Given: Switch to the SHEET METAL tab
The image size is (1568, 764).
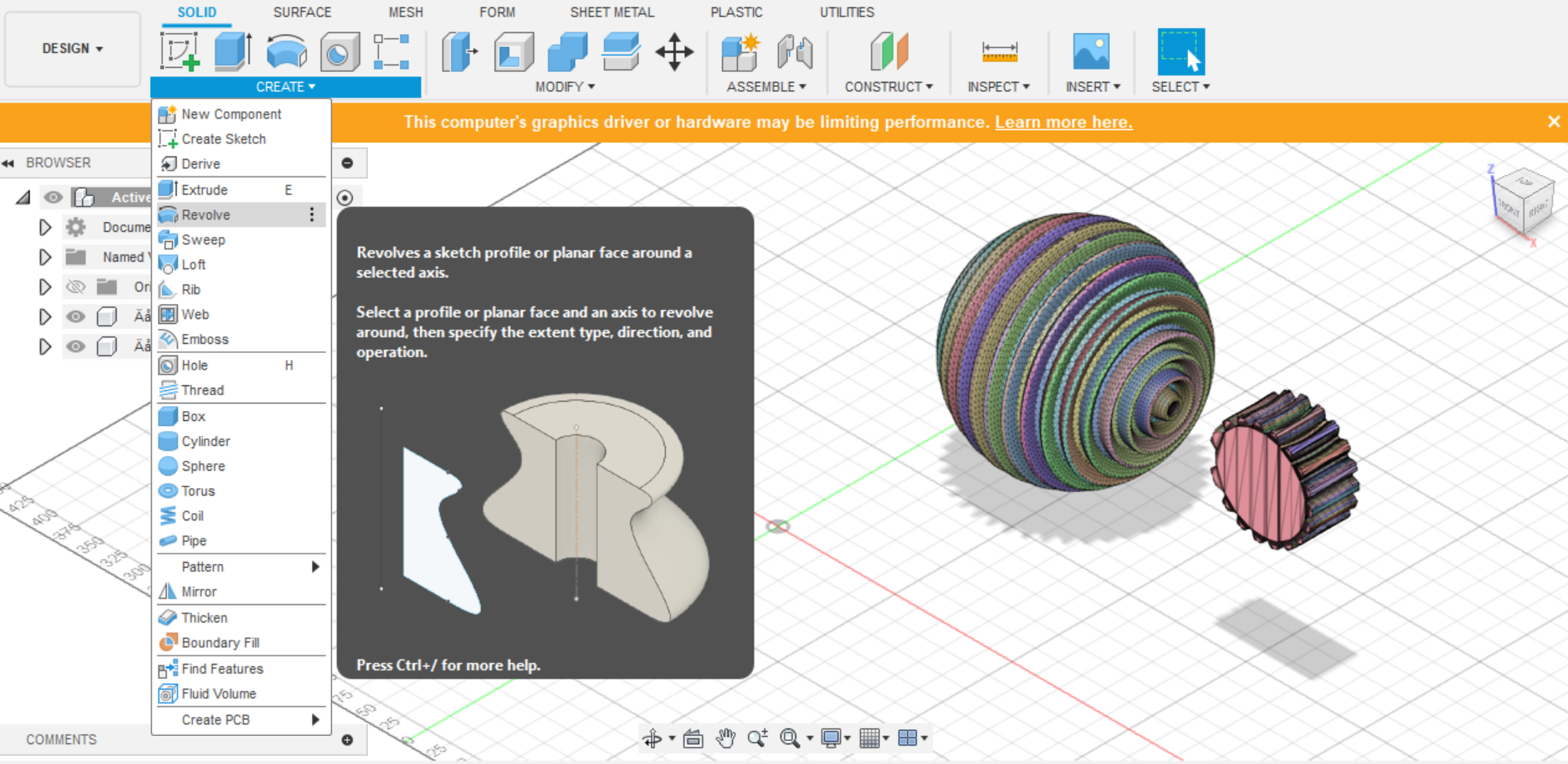Looking at the screenshot, I should pos(612,12).
